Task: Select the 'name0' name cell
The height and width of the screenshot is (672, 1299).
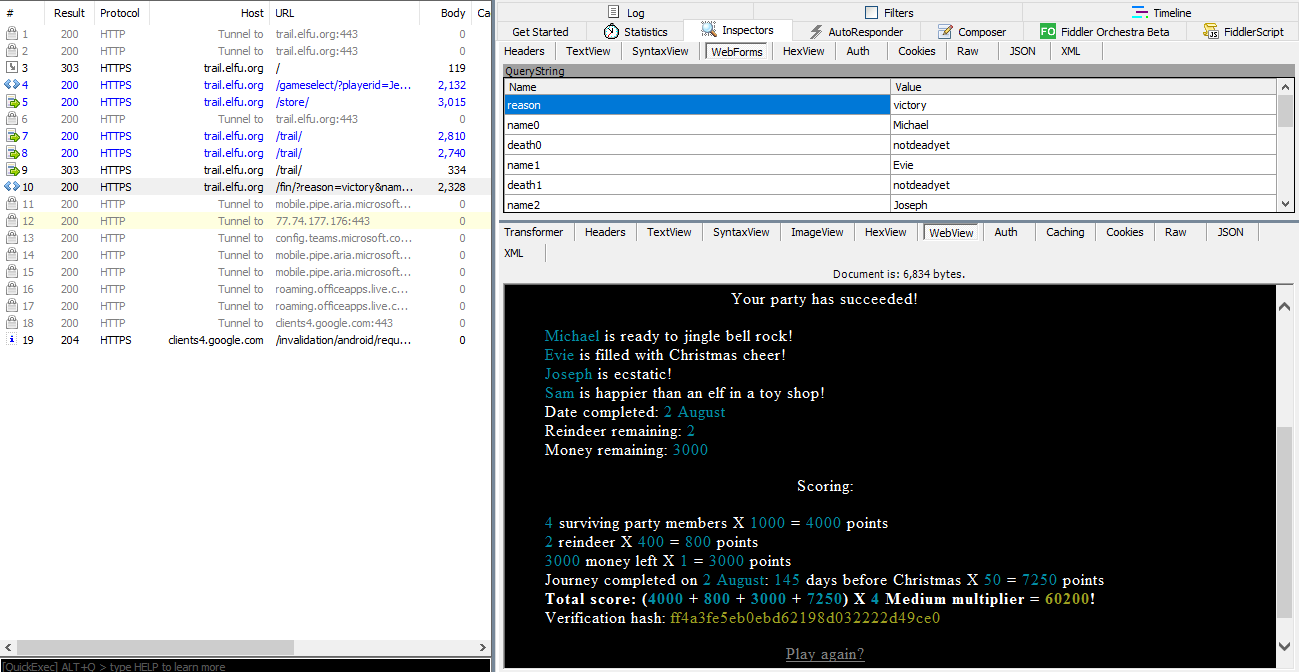Action: point(697,125)
